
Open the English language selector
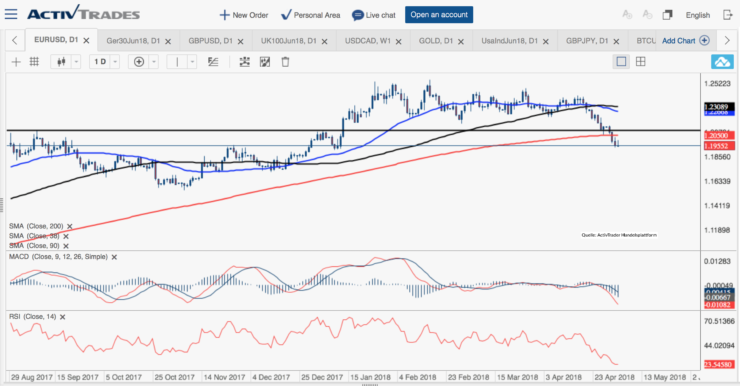click(698, 15)
